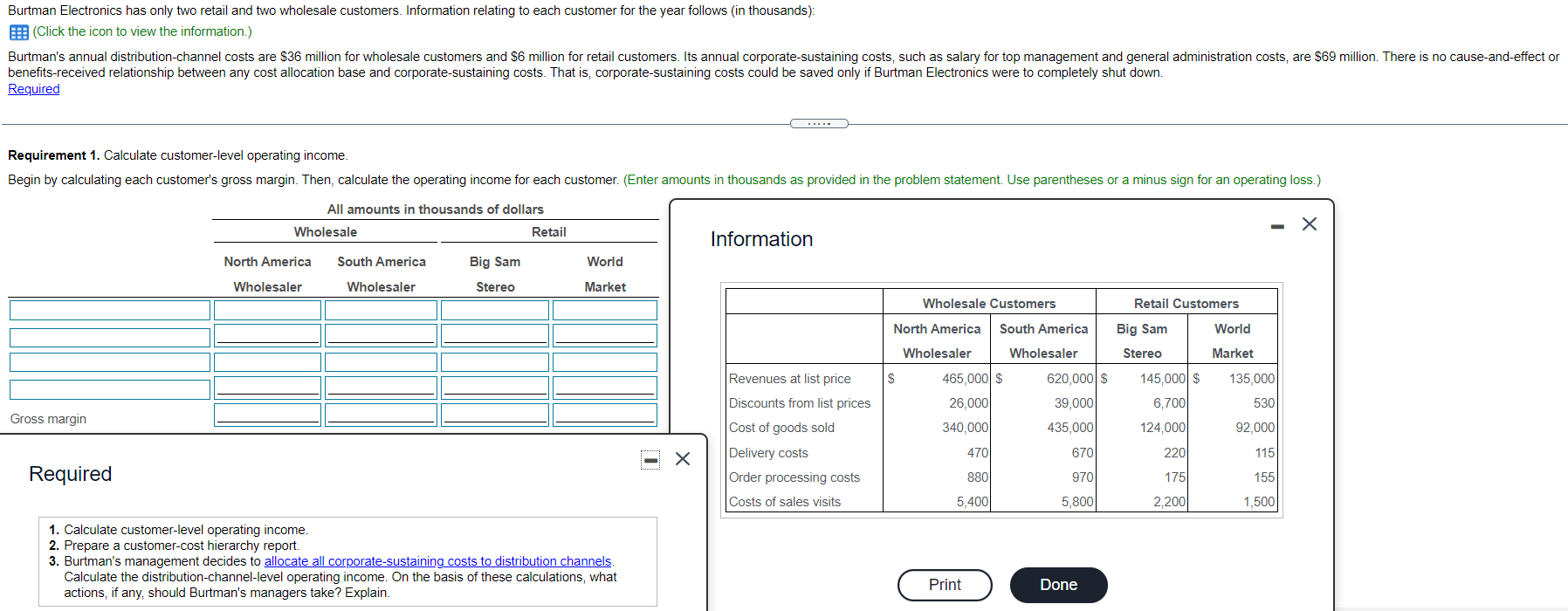Select third row Big Sam Stereo field
The width and height of the screenshot is (1568, 611).
coord(495,362)
